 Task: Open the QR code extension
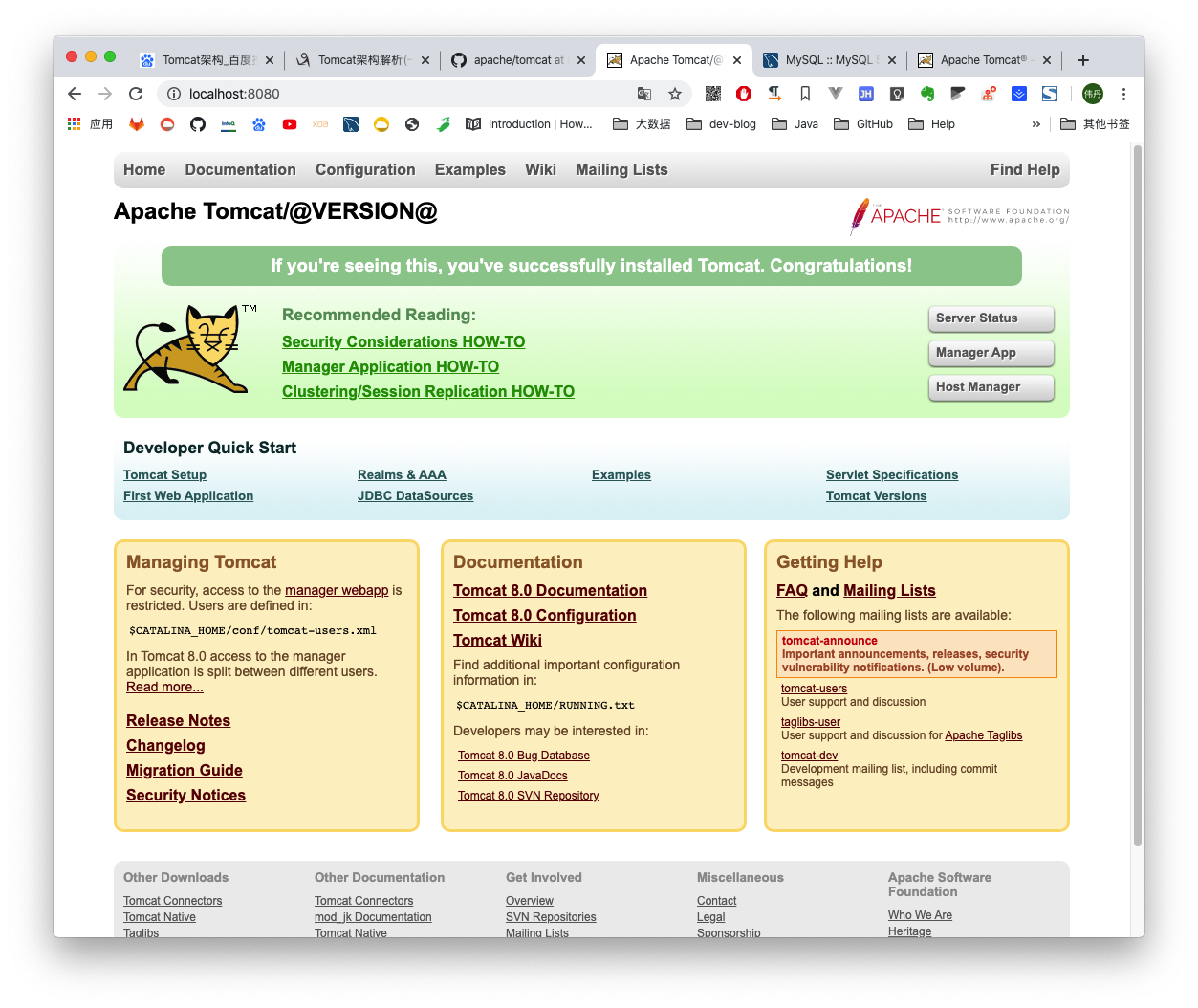click(713, 94)
